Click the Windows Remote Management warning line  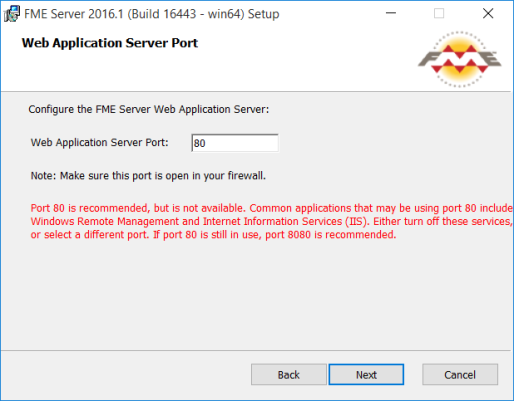(271, 221)
